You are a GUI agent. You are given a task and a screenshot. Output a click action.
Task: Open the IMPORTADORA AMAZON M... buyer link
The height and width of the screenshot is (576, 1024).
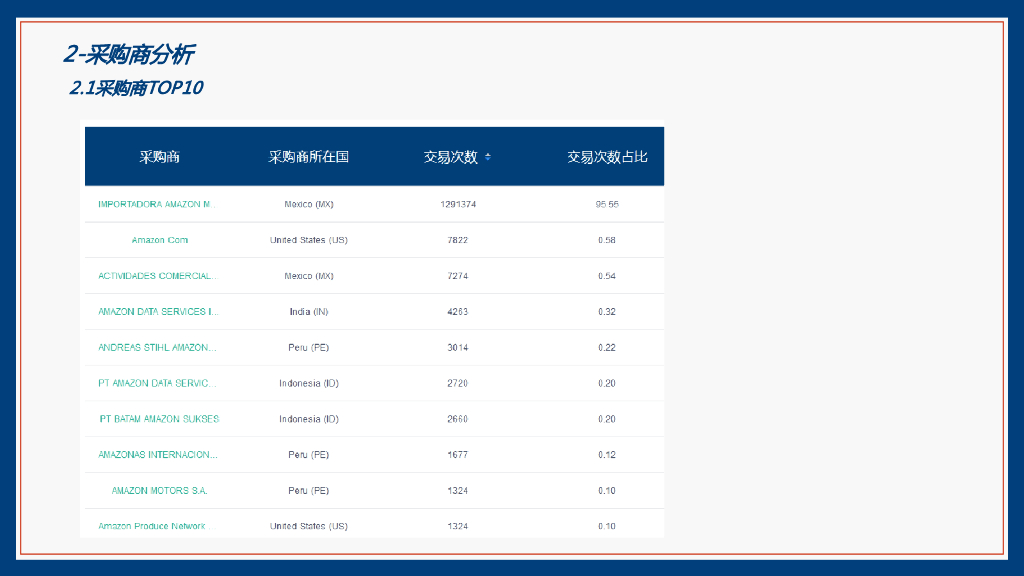157,204
